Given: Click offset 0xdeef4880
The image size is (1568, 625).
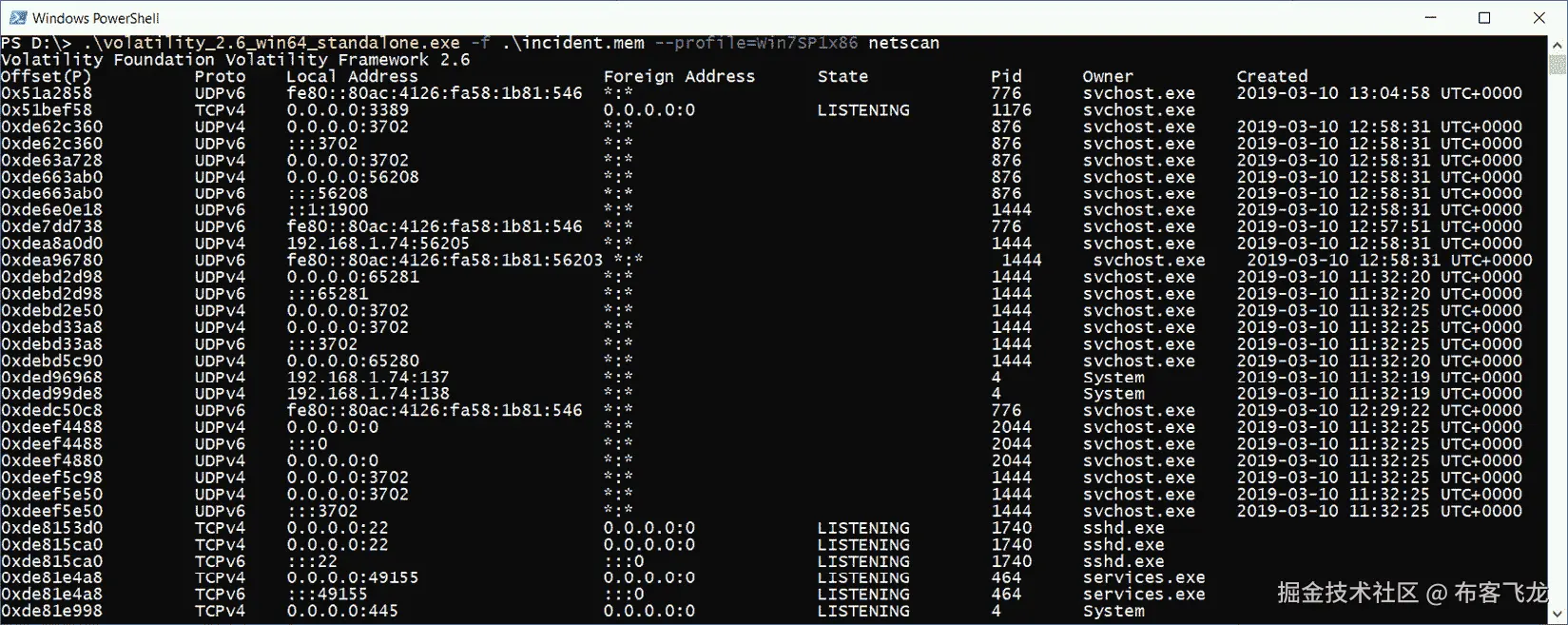Looking at the screenshot, I should 51,460.
